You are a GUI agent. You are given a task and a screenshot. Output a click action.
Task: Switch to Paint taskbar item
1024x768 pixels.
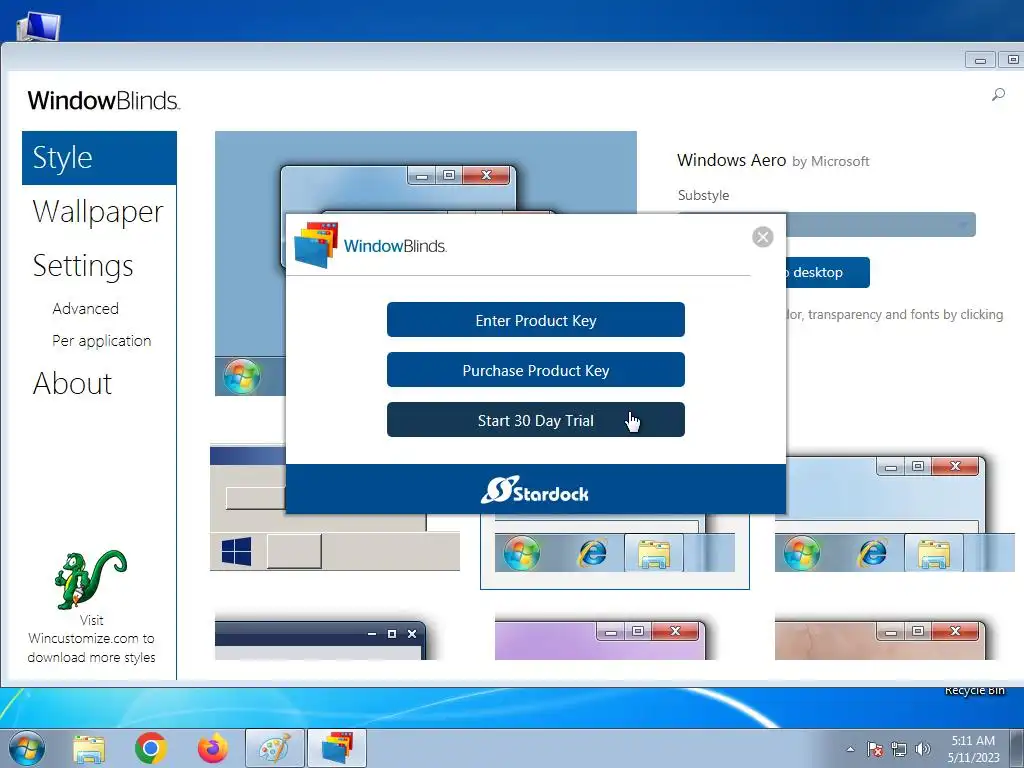click(x=275, y=748)
